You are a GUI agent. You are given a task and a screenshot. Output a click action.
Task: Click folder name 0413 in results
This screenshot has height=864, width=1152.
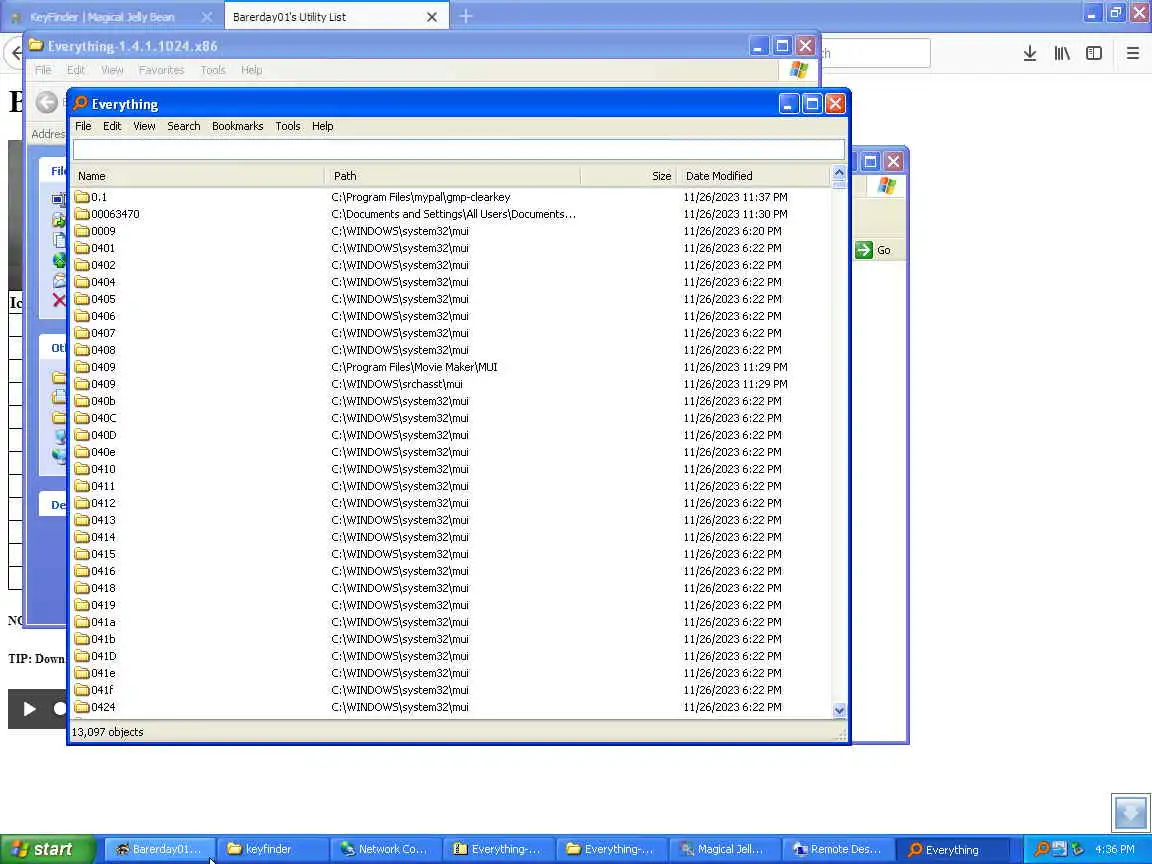(103, 520)
